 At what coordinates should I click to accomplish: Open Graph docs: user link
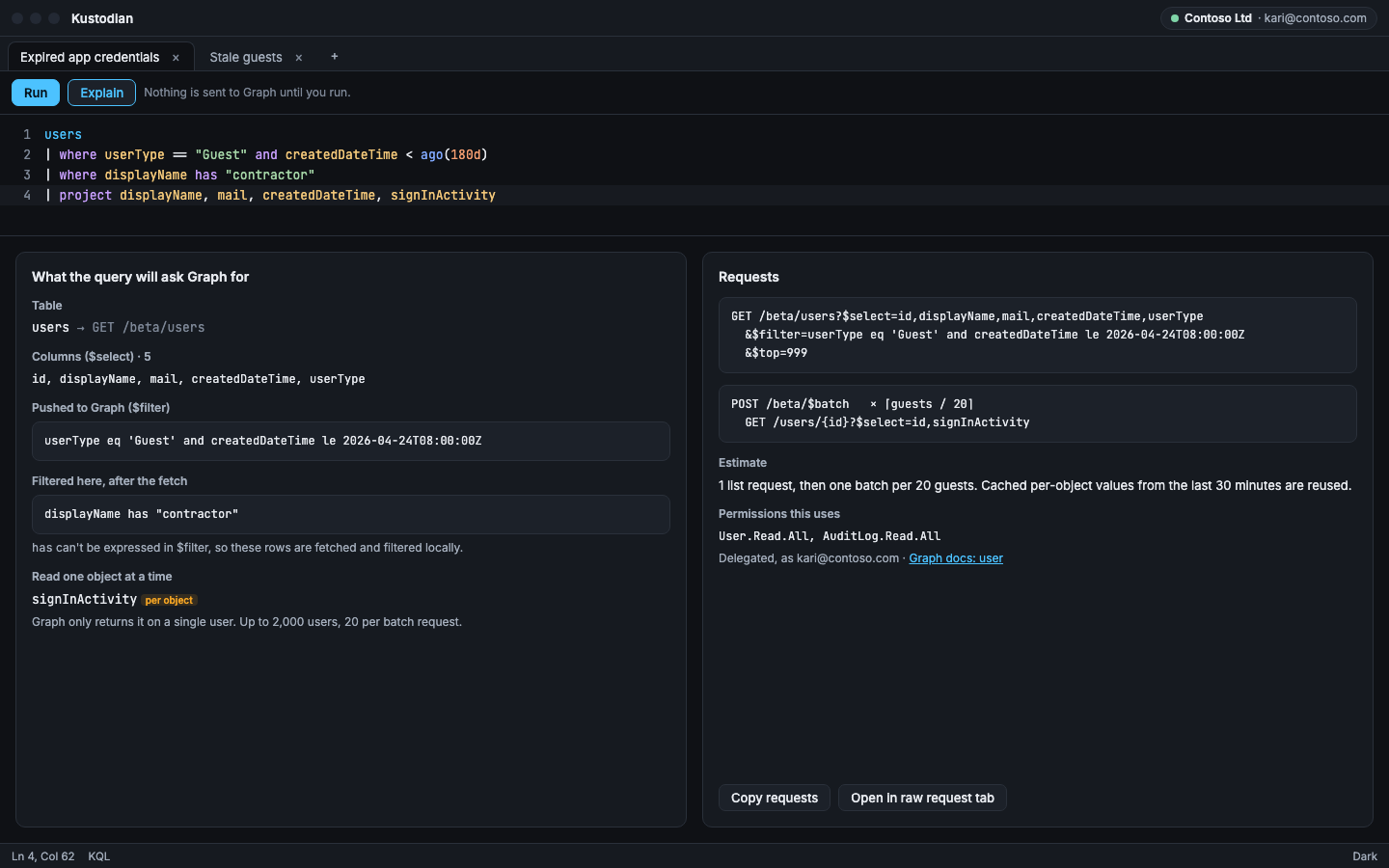coord(956,558)
